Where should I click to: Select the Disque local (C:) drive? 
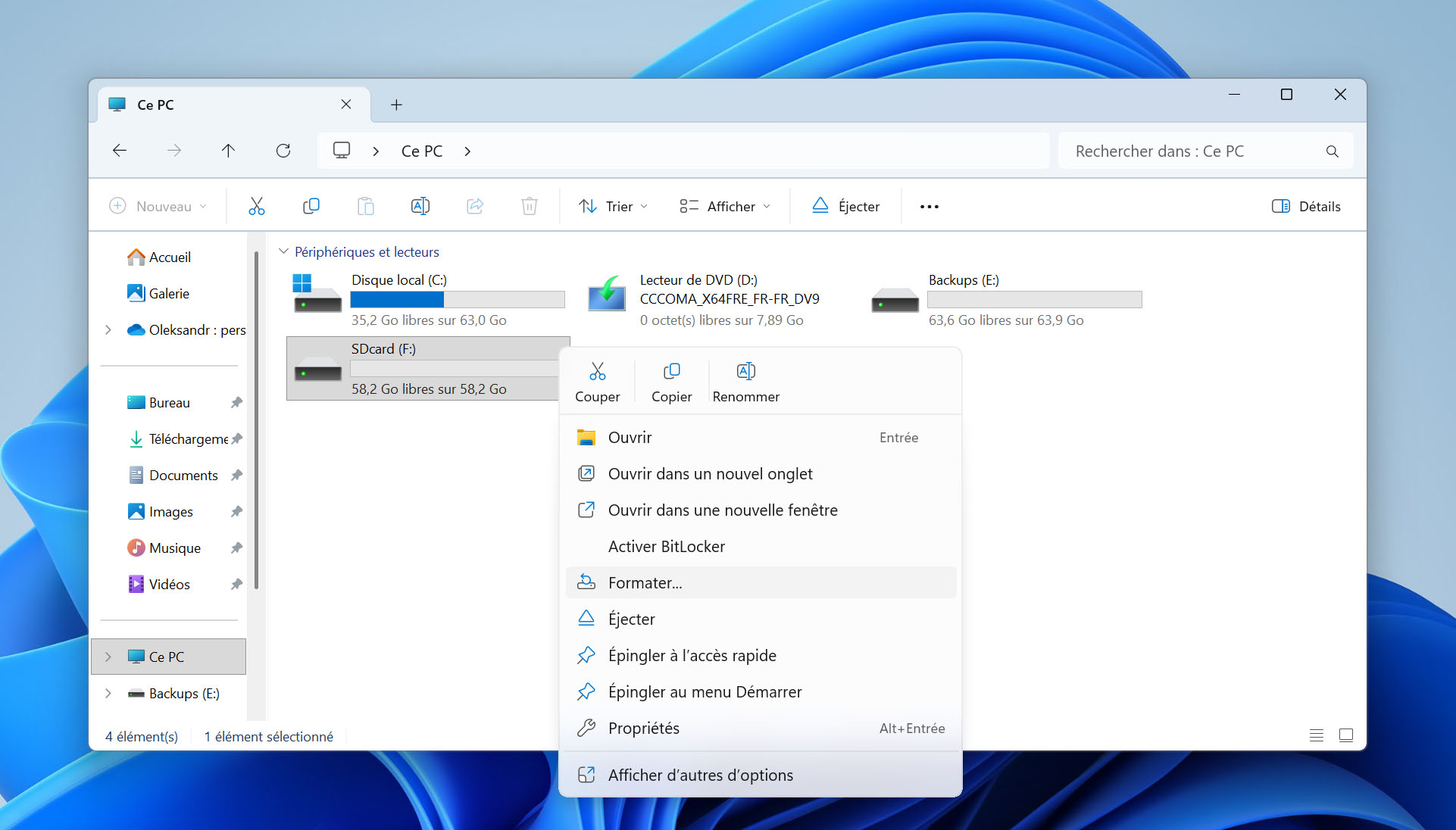(x=429, y=300)
